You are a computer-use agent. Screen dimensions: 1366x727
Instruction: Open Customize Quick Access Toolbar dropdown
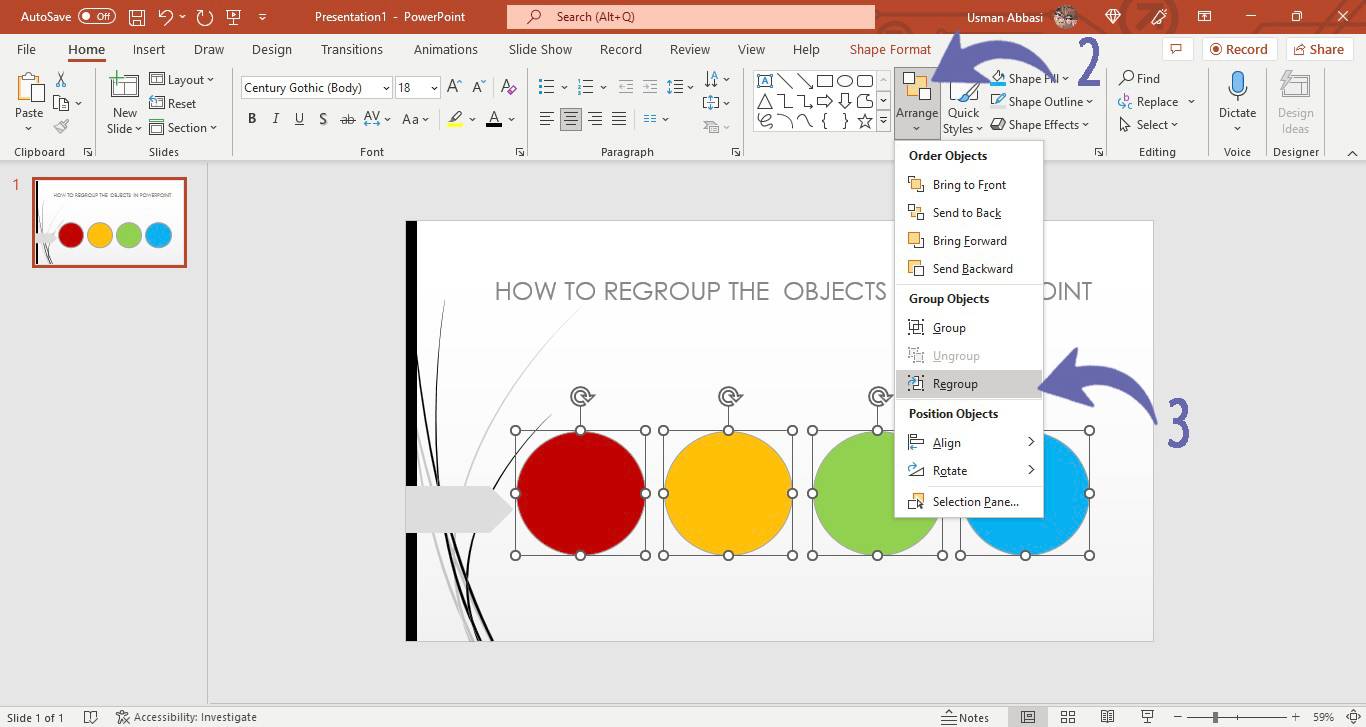[x=262, y=17]
